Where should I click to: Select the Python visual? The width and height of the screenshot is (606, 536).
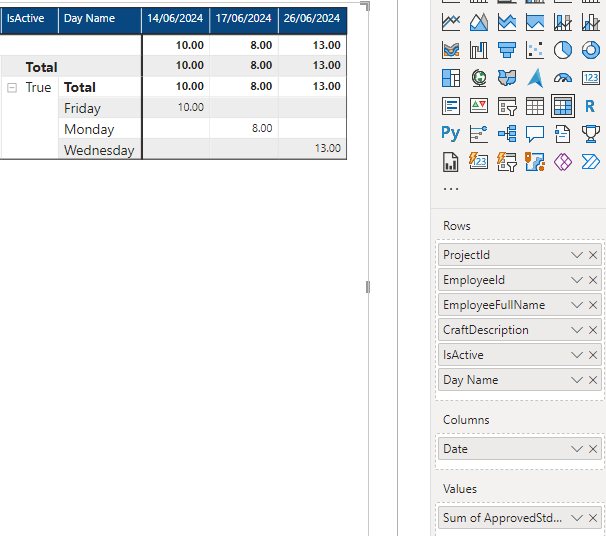(451, 134)
